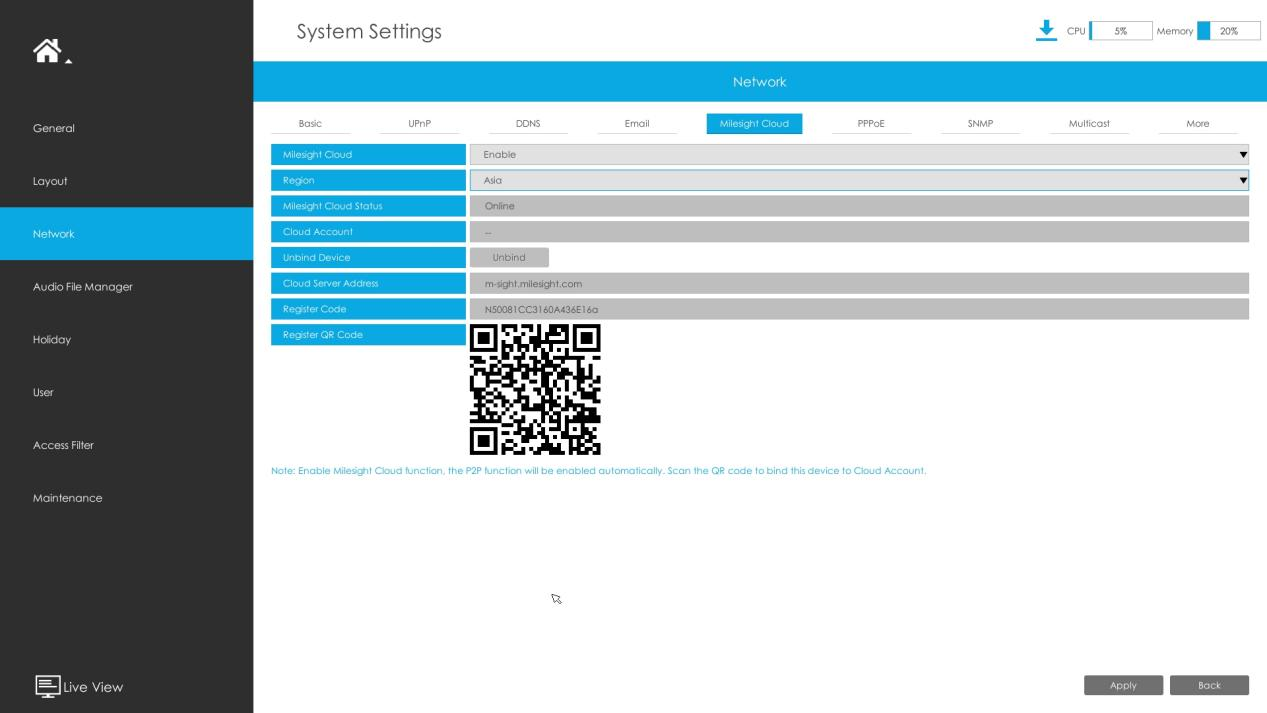Open Maintenance in sidebar
This screenshot has height=713, width=1267.
pos(126,498)
